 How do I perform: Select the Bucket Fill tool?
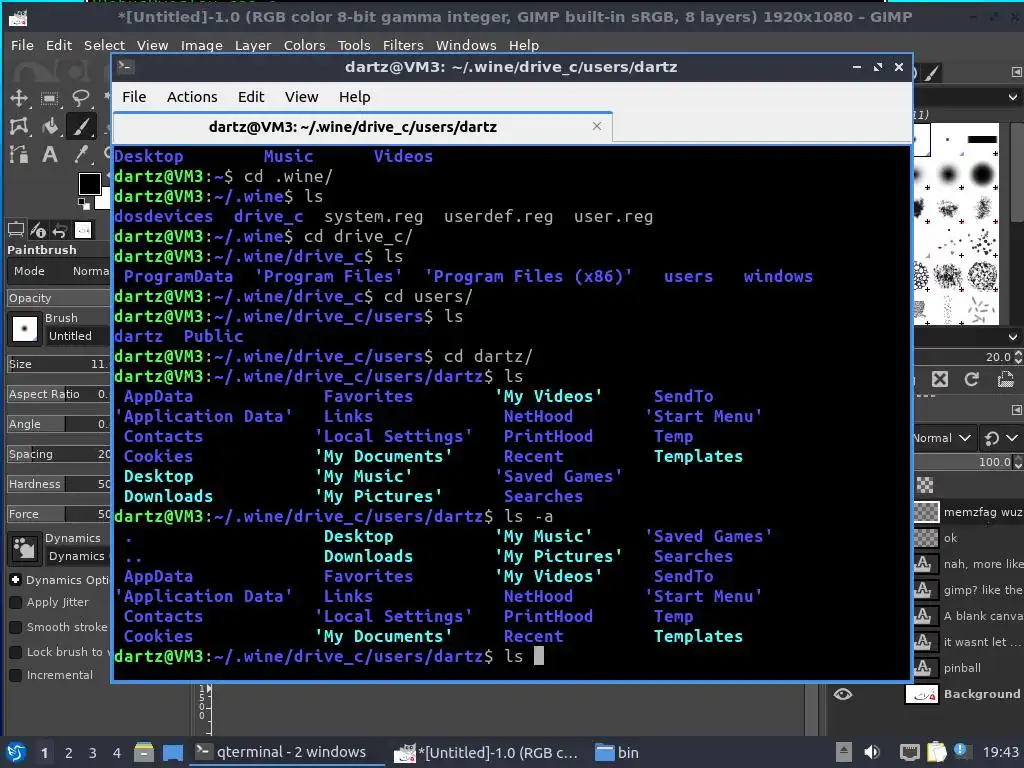click(49, 126)
